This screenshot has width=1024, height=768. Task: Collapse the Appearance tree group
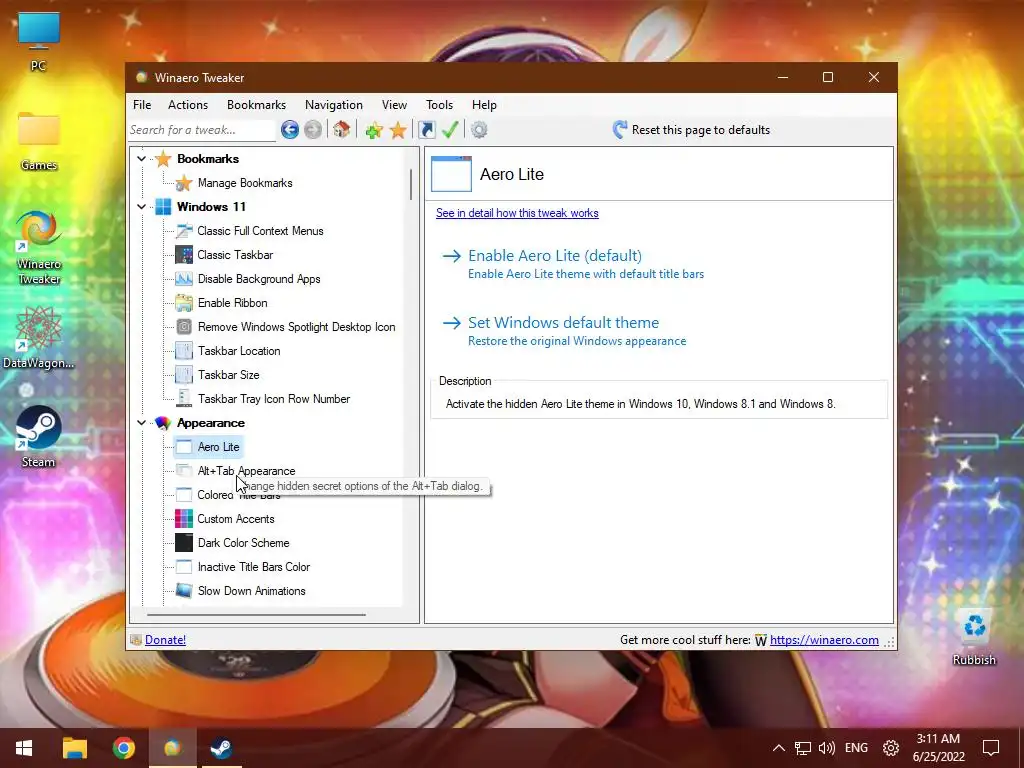tap(142, 423)
